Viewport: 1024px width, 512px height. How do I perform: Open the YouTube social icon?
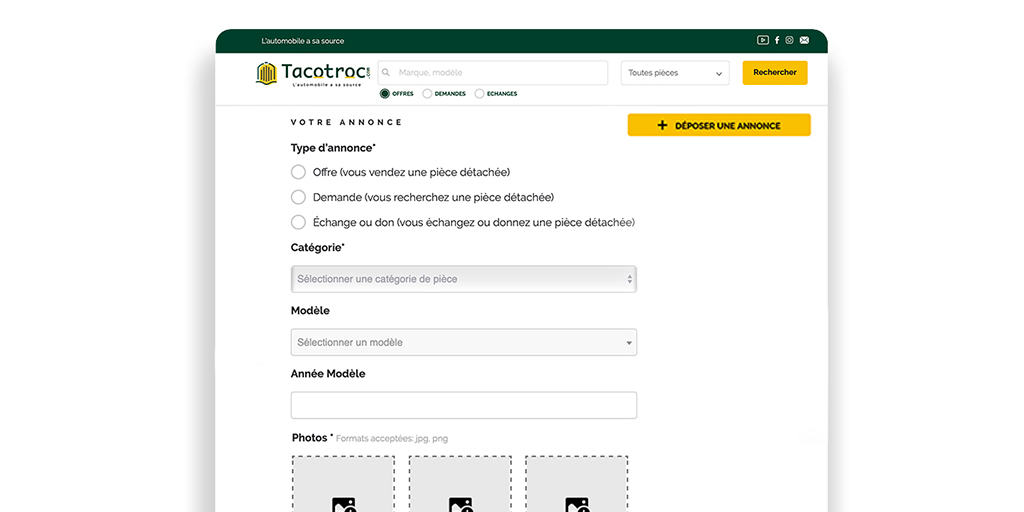click(x=763, y=40)
